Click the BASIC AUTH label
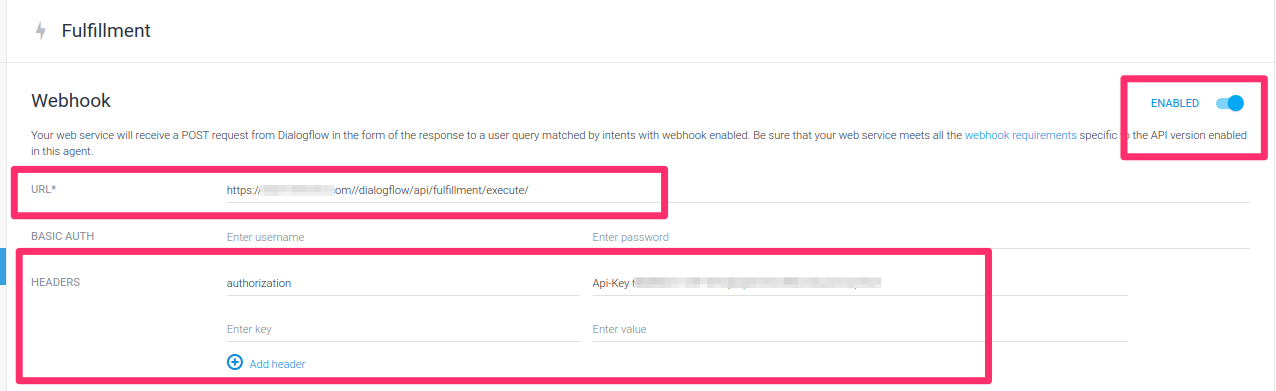The width and height of the screenshot is (1276, 391). pyautogui.click(x=63, y=237)
